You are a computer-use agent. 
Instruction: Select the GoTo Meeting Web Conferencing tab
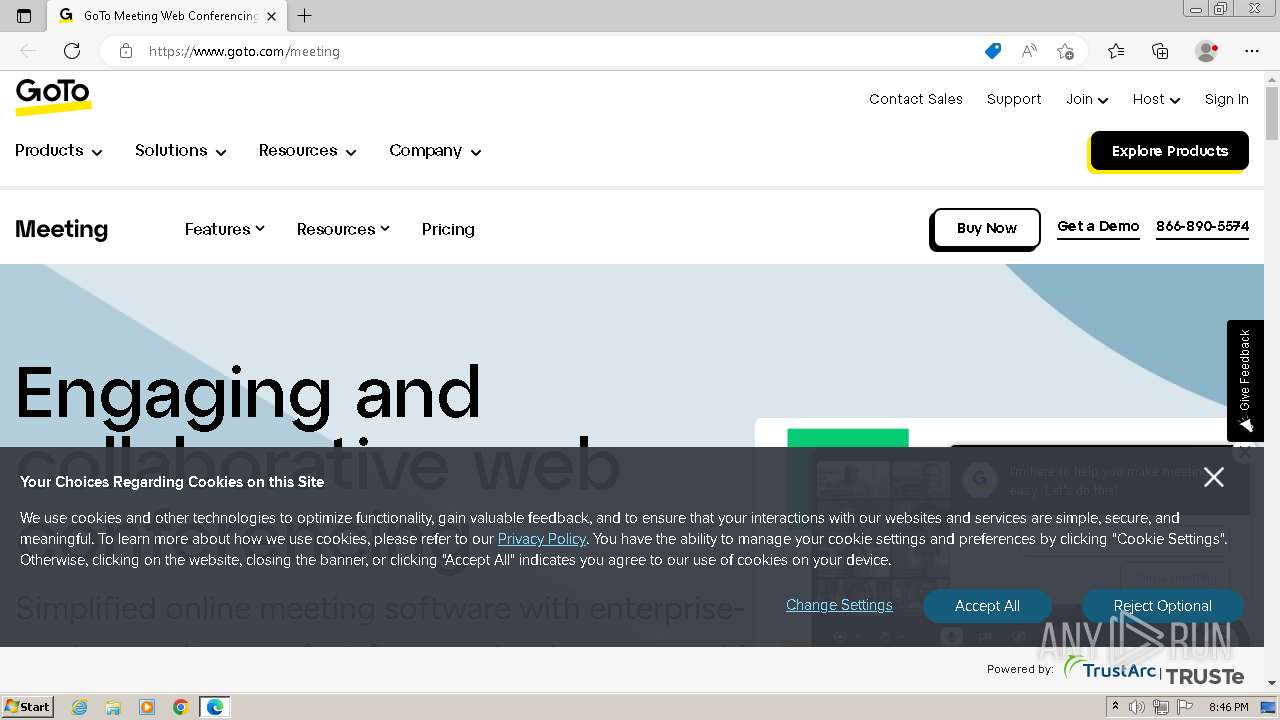coord(168,16)
